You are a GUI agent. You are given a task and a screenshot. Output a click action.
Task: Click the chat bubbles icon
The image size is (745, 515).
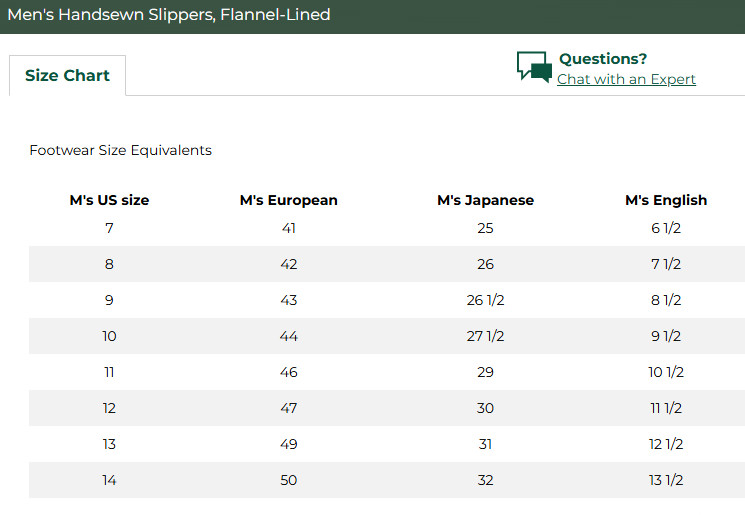[x=534, y=67]
